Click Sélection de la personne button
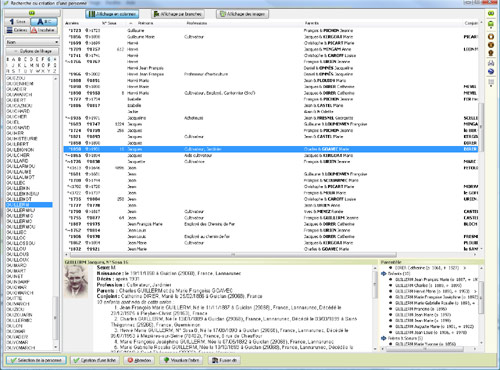500x370 pixels. 36,360
